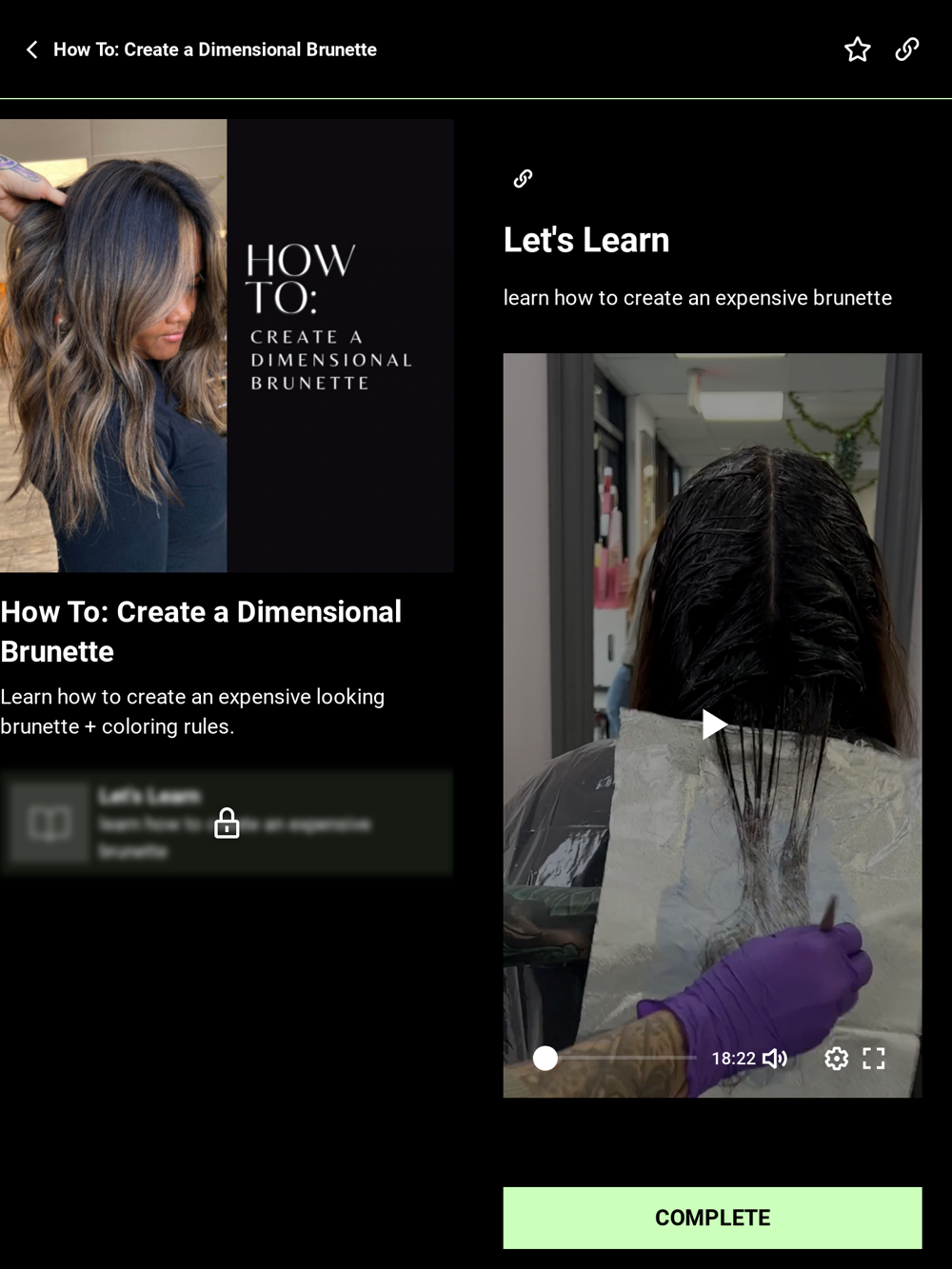Select the header title 'How To: Create a Dimensional Brunette'
The image size is (952, 1269).
coord(215,50)
